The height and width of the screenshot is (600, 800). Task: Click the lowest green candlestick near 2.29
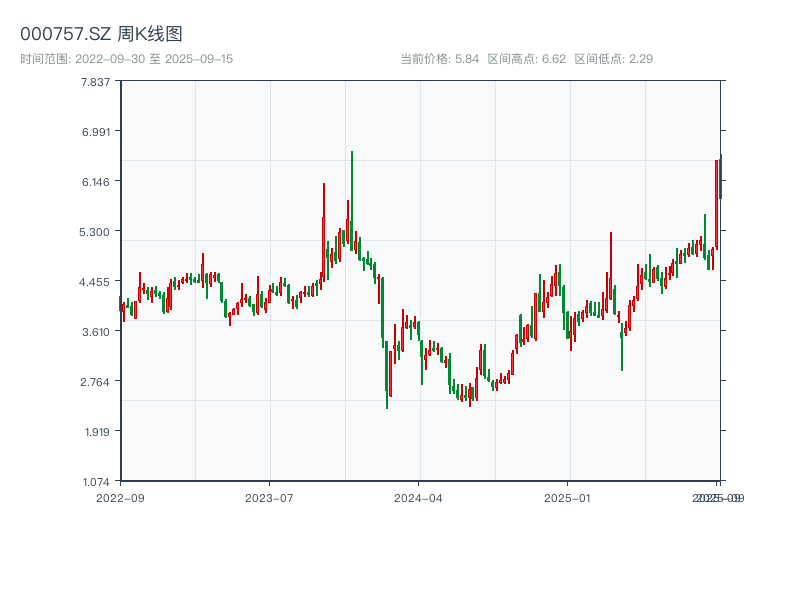click(x=387, y=375)
